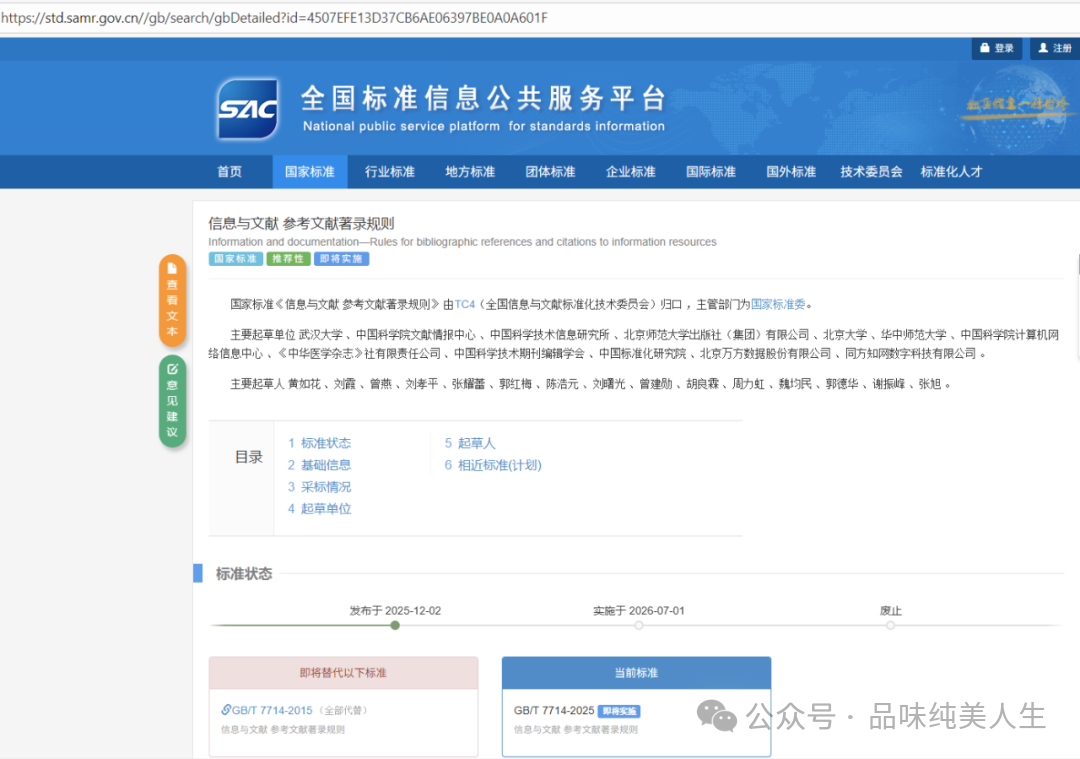Switch to the 行业标准 tab
This screenshot has width=1080, height=759.
click(389, 172)
